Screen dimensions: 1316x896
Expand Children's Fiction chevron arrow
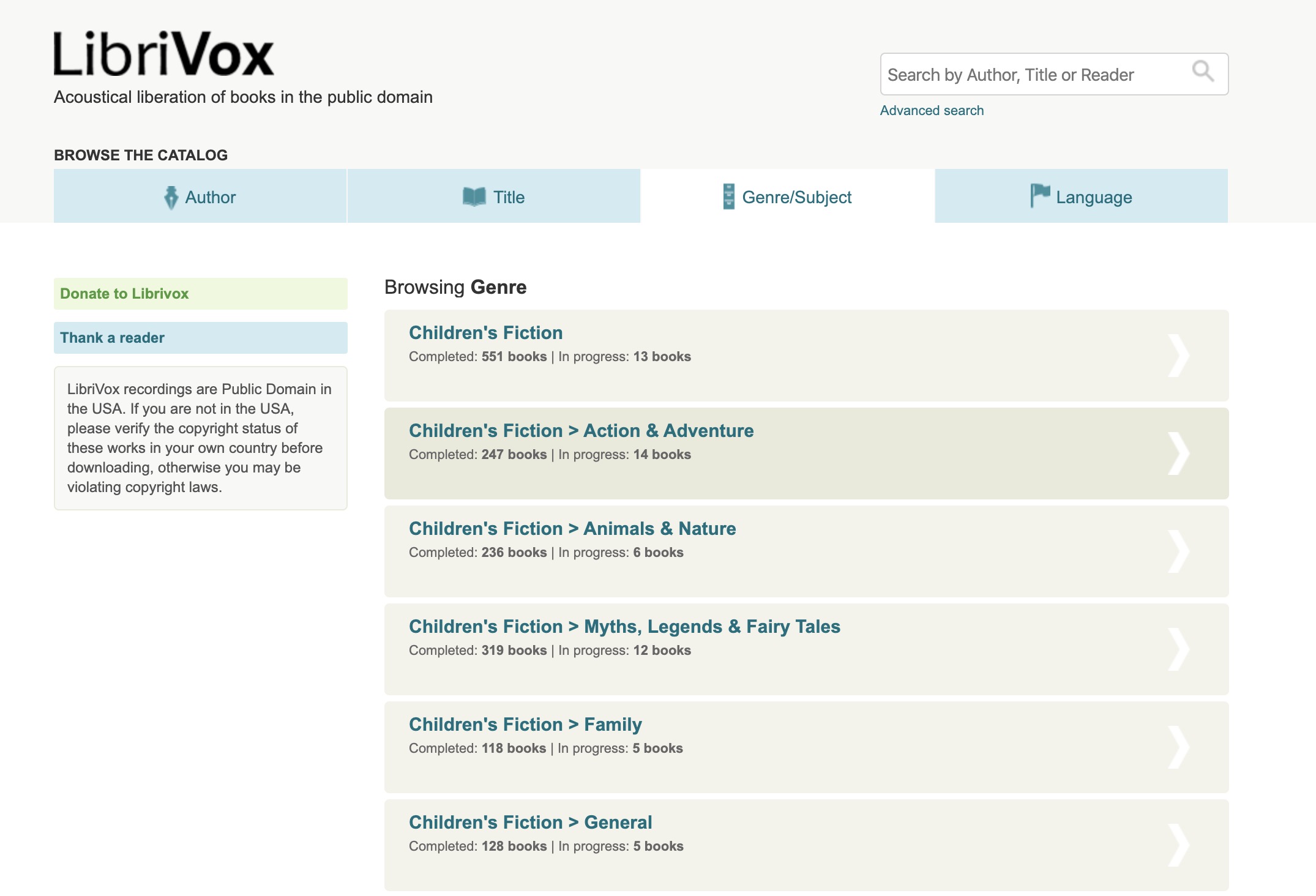coord(1178,356)
